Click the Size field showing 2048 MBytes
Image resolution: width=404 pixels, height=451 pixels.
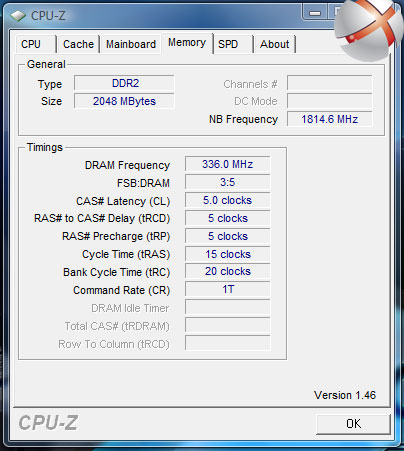click(x=124, y=101)
